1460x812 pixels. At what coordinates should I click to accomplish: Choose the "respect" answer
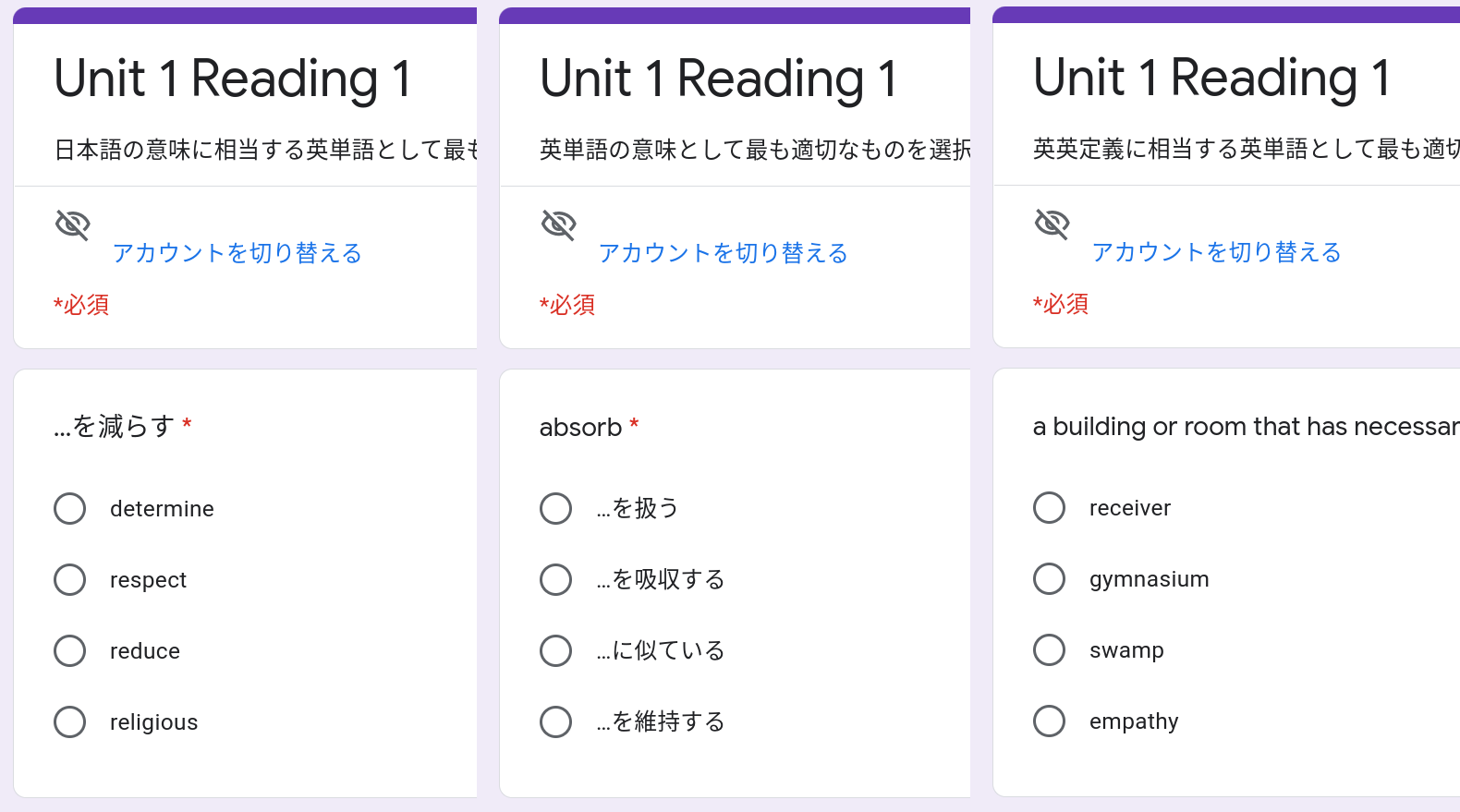(x=70, y=579)
